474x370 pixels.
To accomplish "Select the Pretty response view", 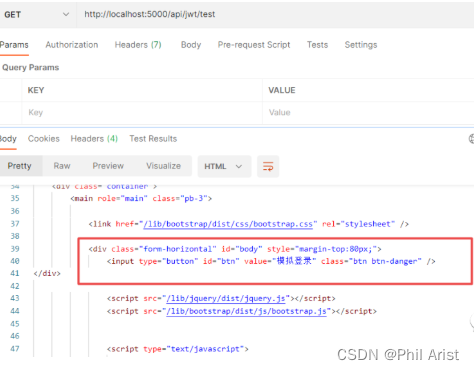I will (20, 166).
